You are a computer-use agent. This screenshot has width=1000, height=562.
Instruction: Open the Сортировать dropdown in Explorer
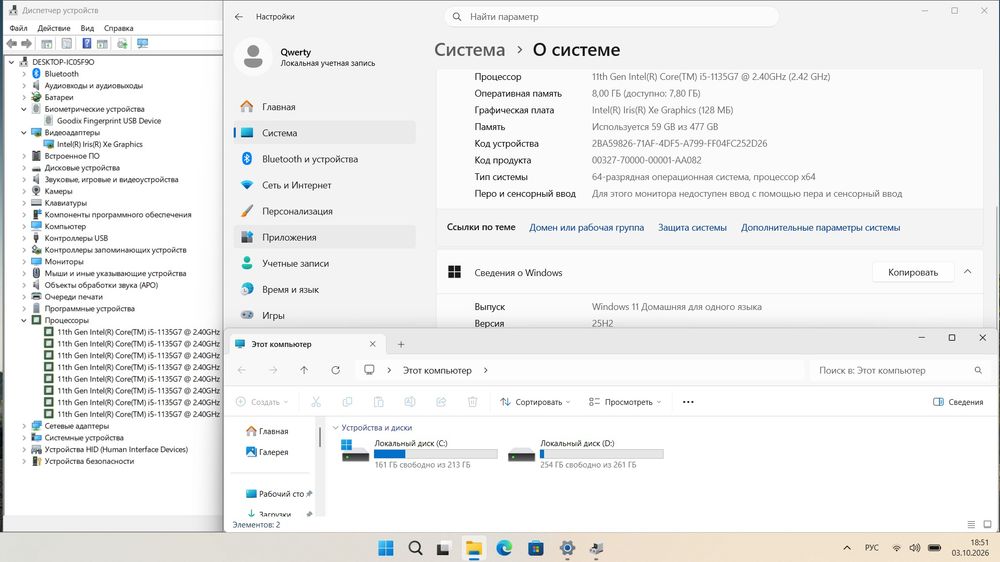coord(536,402)
